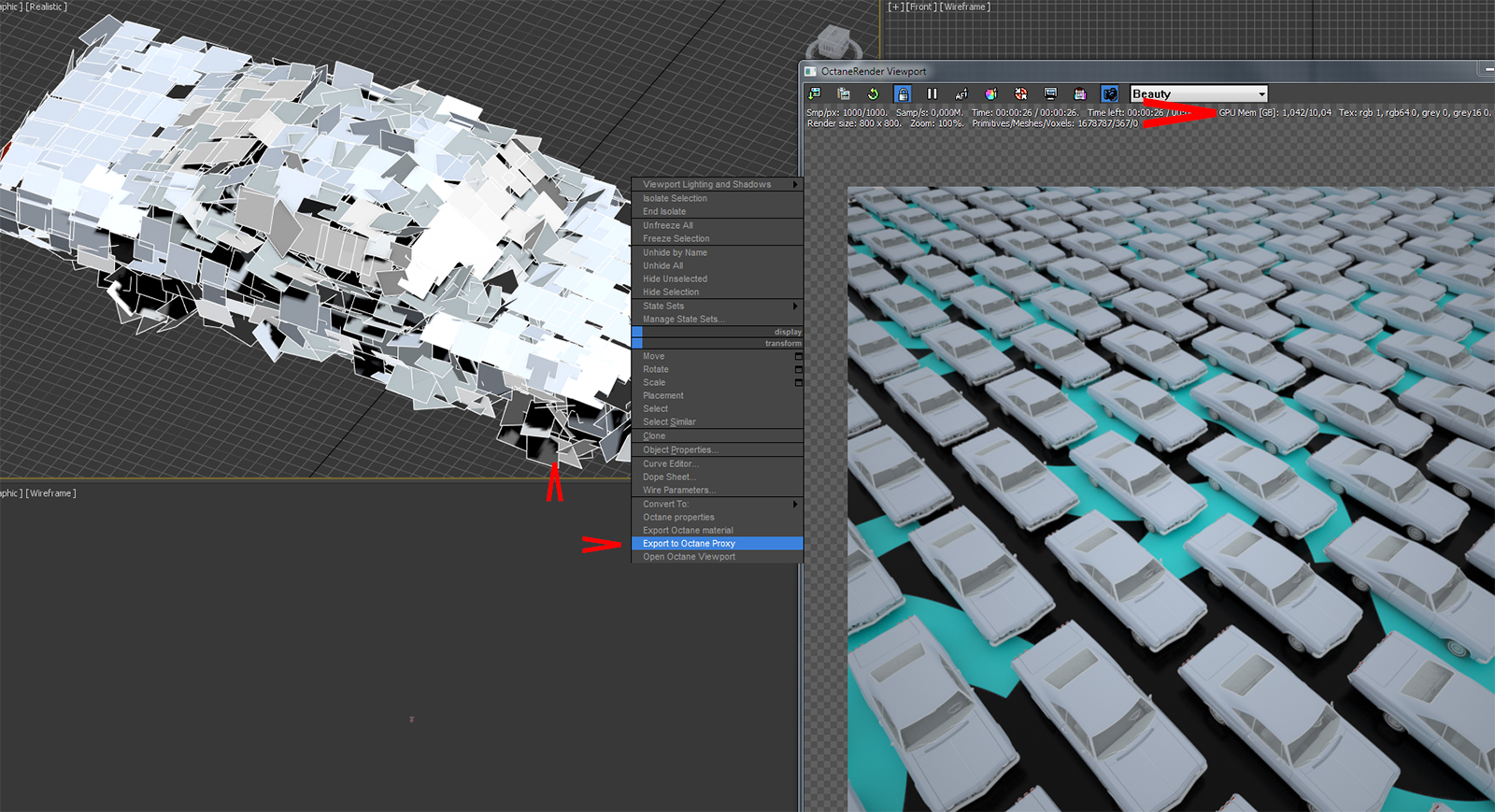Open the Beauty render pass dropdown
The height and width of the screenshot is (812, 1495).
click(1199, 93)
